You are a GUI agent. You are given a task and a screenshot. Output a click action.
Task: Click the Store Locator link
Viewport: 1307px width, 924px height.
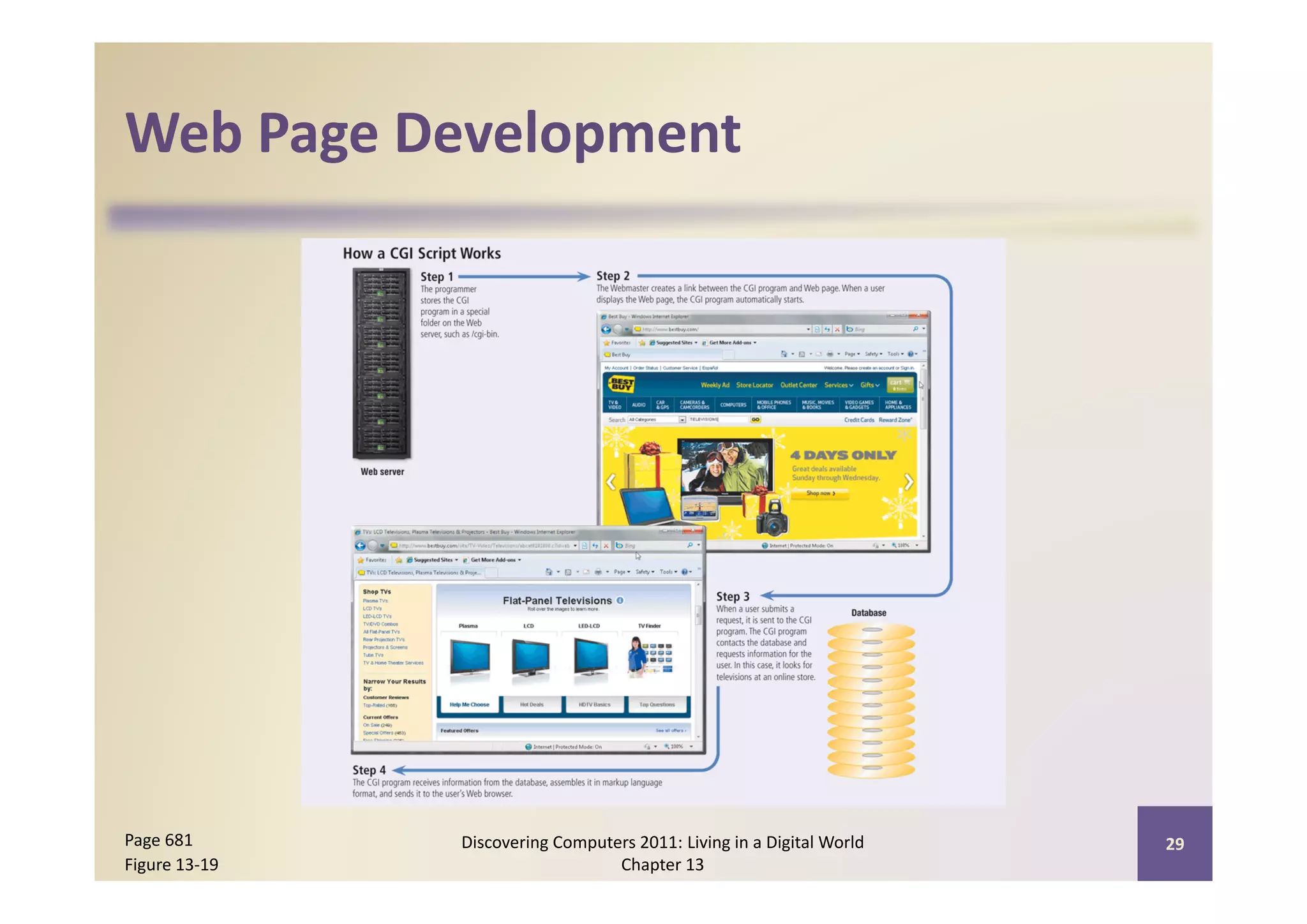coord(754,385)
